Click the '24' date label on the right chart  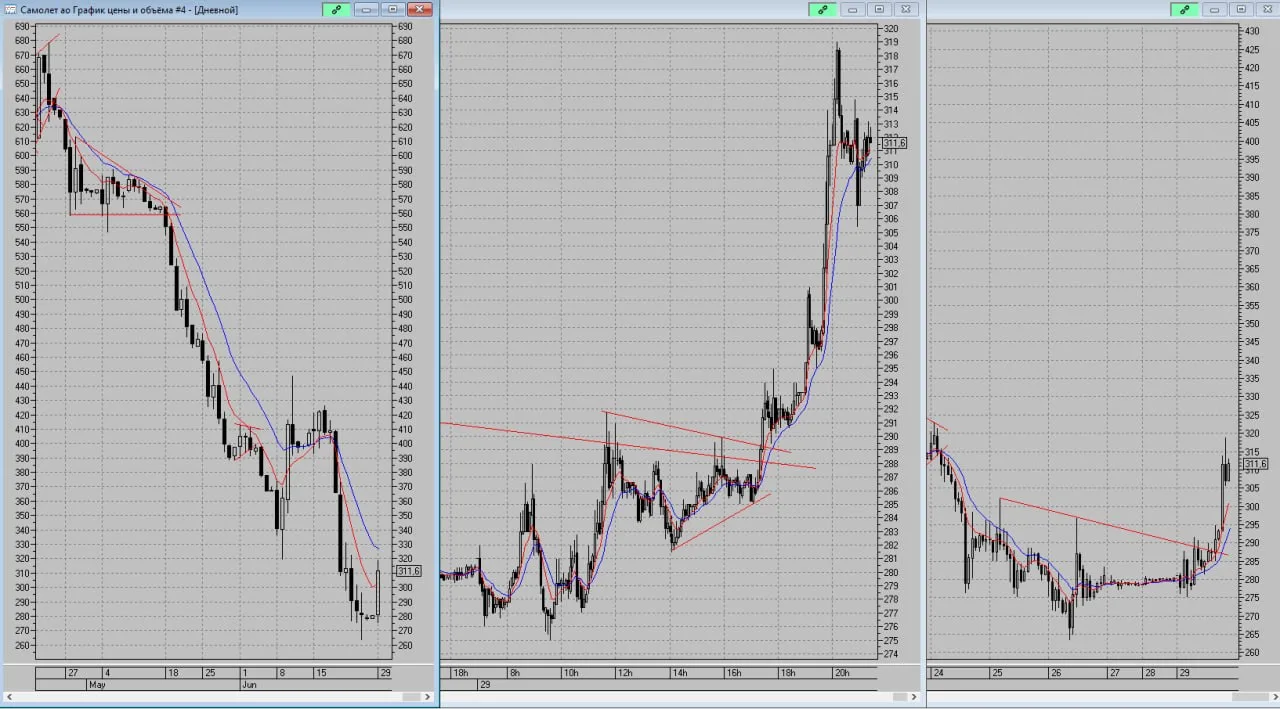[937, 672]
